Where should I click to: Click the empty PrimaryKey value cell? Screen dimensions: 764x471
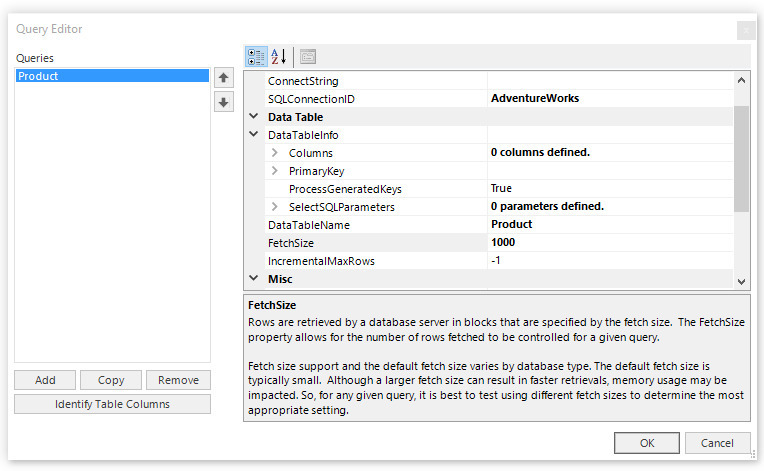pos(611,170)
